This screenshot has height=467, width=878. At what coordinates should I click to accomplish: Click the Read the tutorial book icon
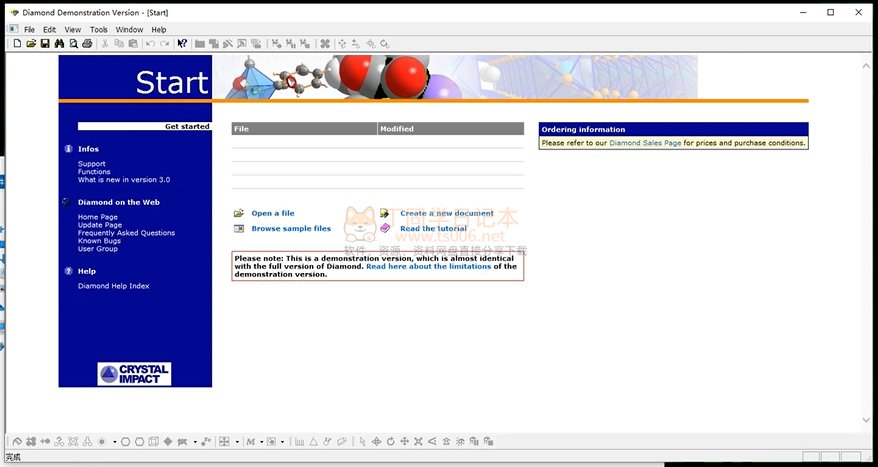tap(385, 228)
